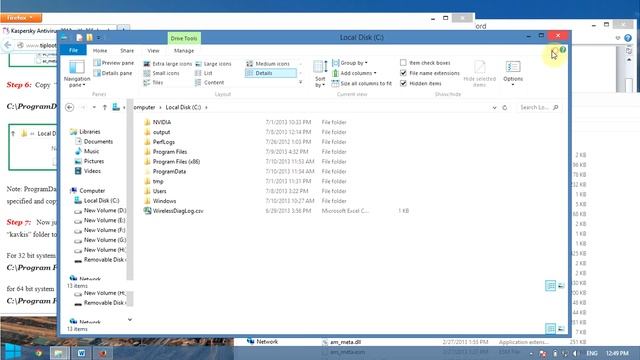Select the Drive Tools contextual tab

tap(184, 38)
